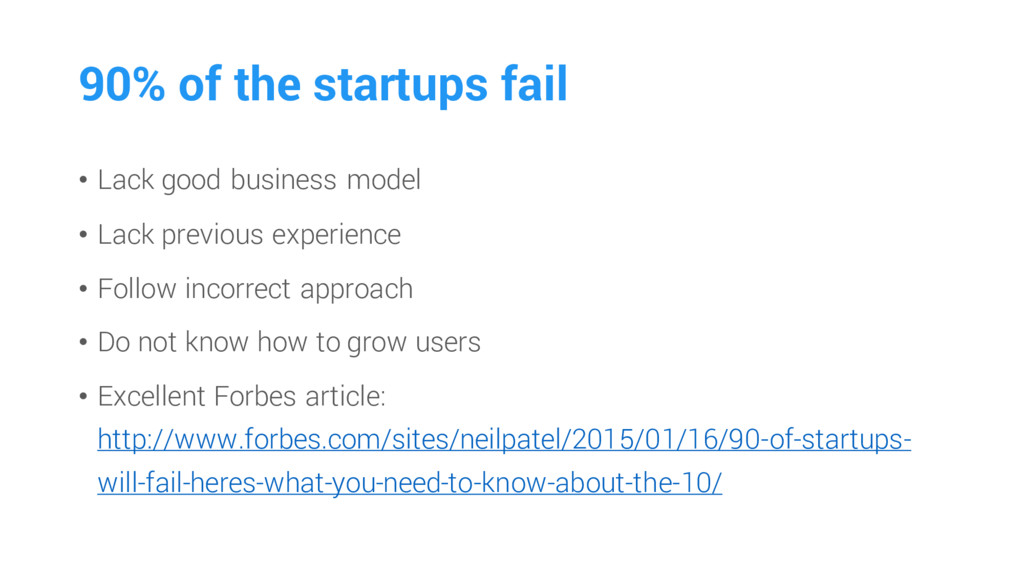This screenshot has width=1024, height=576.
Task: Click the "Do not know how to grow users" line
Action: coord(289,343)
